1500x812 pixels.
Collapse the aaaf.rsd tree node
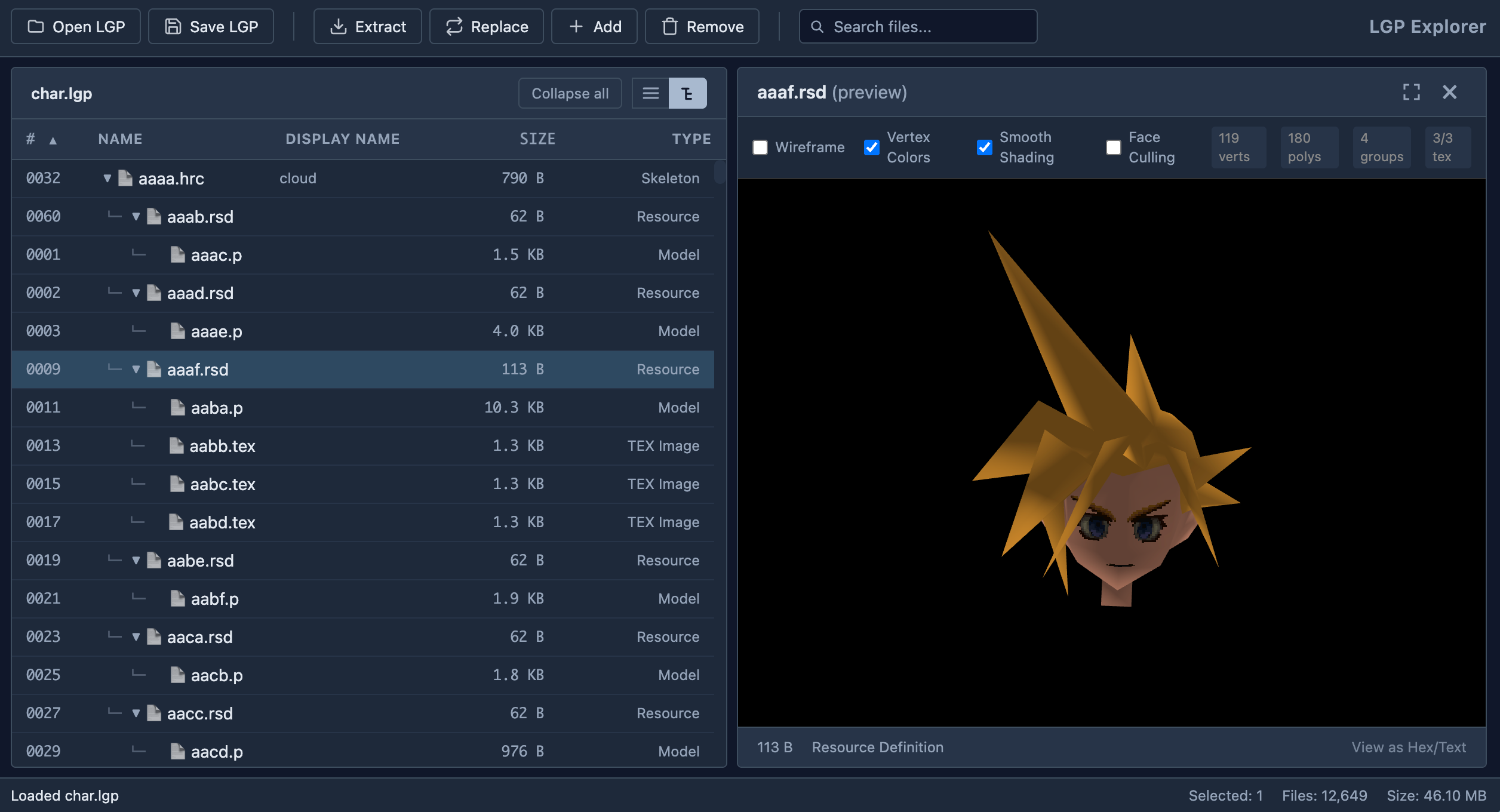pos(136,369)
